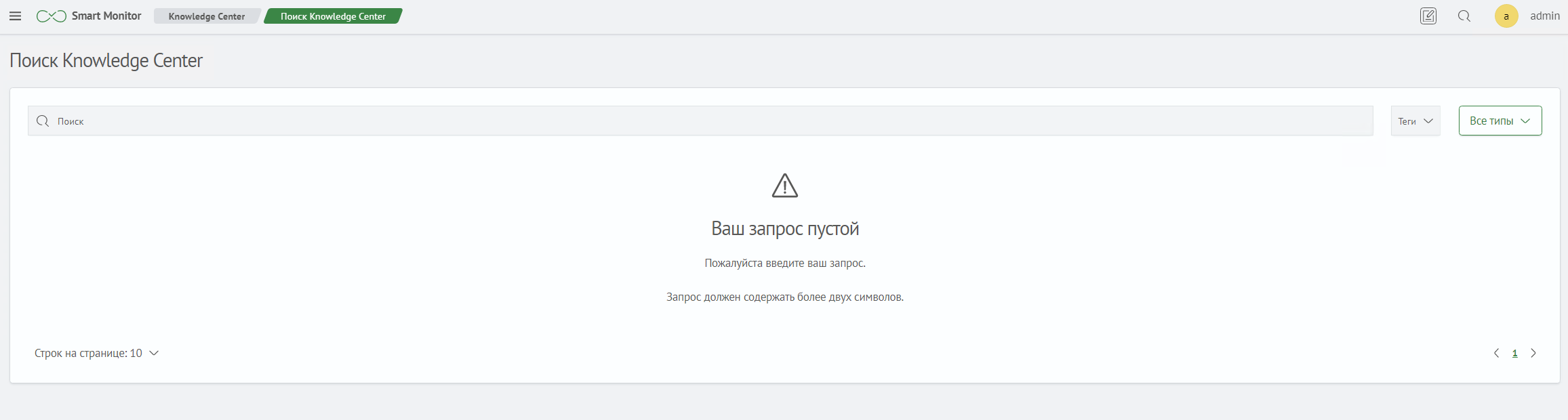The width and height of the screenshot is (1568, 420).
Task: Click the Ваш запрос пустой heading
Action: click(785, 229)
